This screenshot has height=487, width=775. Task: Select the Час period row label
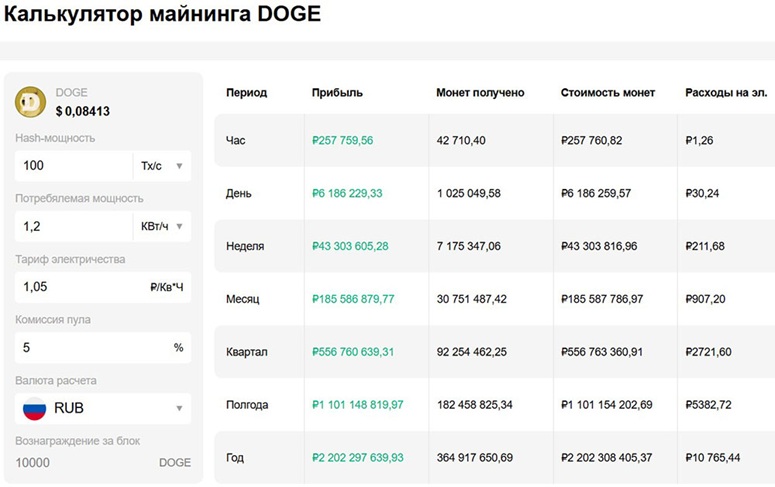(235, 140)
